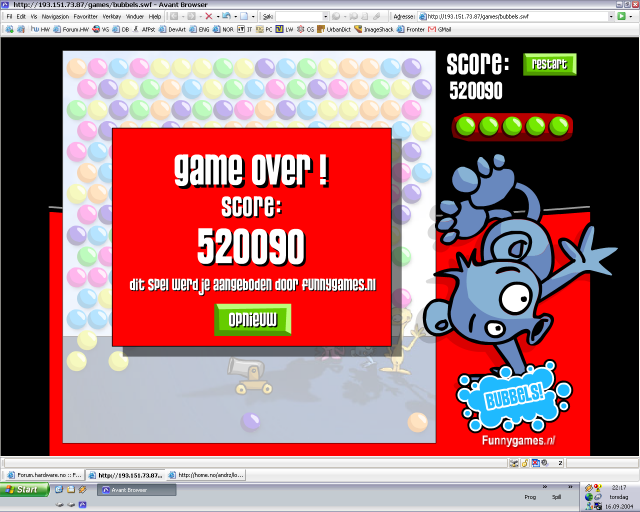The image size is (640, 512).
Task: Click the first globe icon in links bar
Action: [x=9, y=29]
